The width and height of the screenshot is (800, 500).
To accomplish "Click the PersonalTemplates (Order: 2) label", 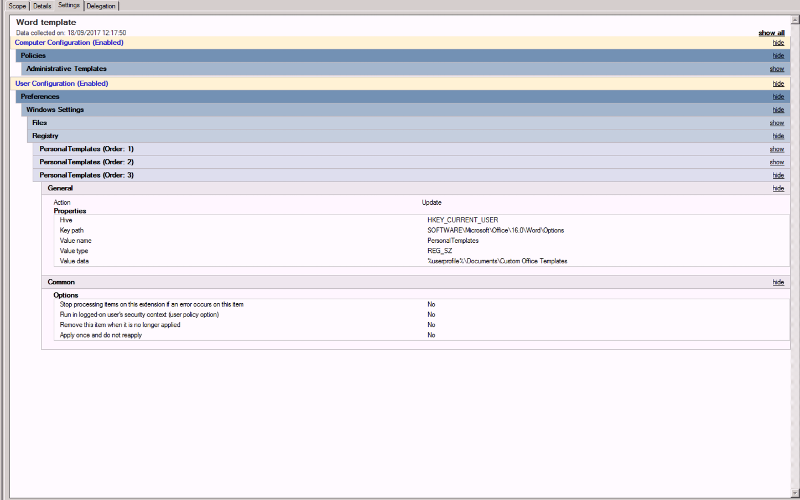I will tap(87, 162).
